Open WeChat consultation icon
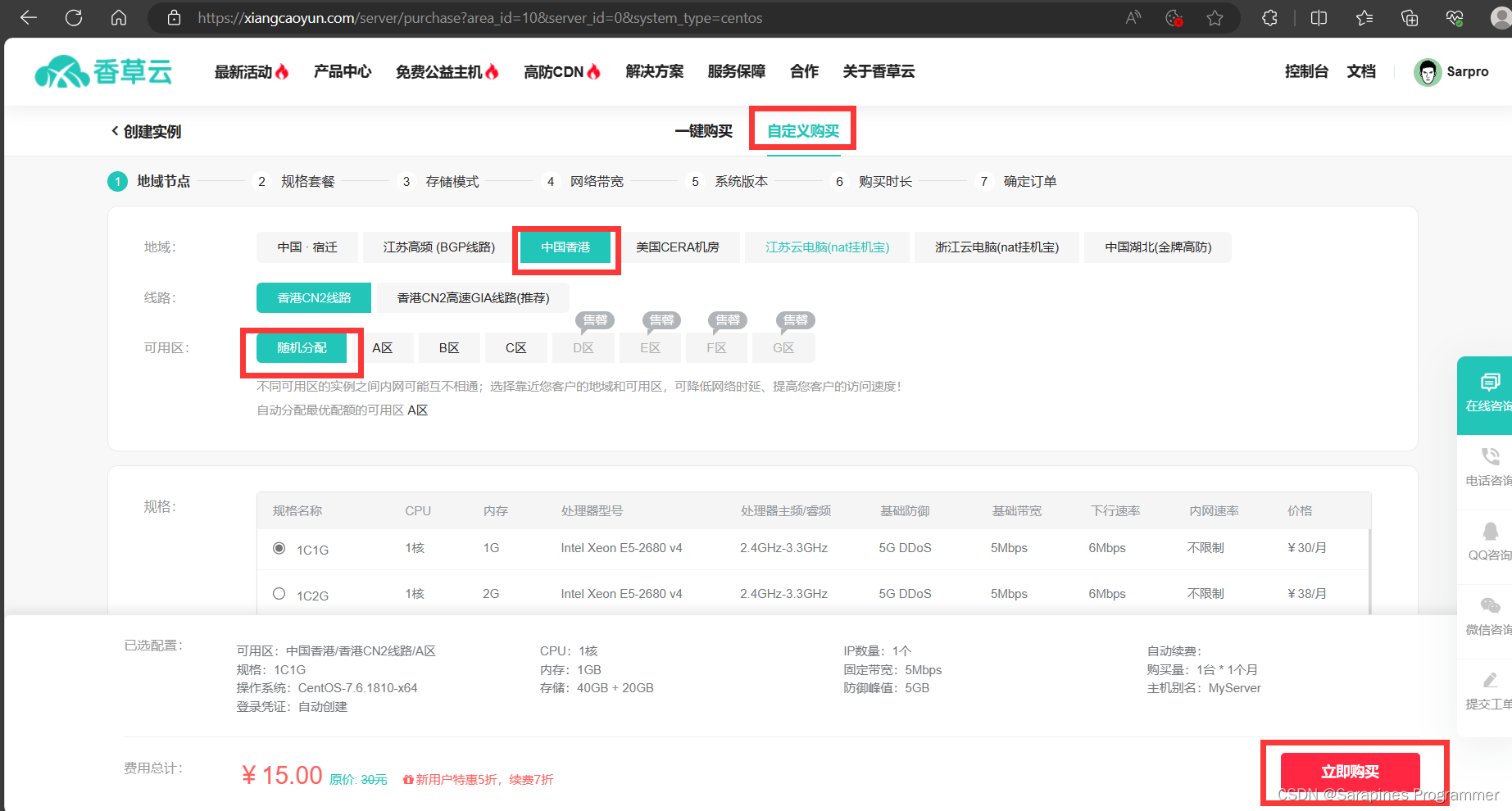Image resolution: width=1512 pixels, height=811 pixels. (x=1489, y=606)
